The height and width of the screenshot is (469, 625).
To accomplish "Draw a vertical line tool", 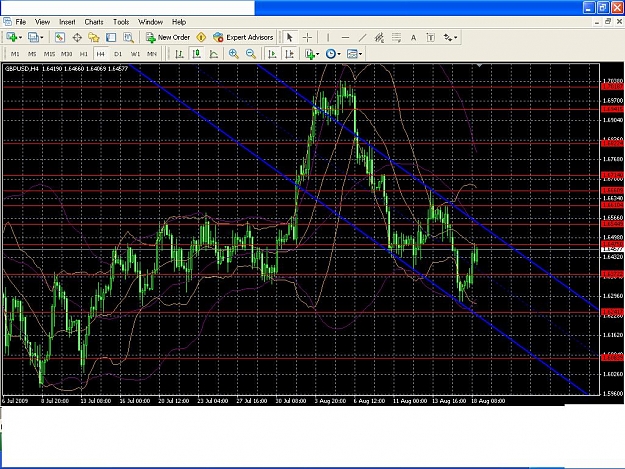I will tap(328, 37).
